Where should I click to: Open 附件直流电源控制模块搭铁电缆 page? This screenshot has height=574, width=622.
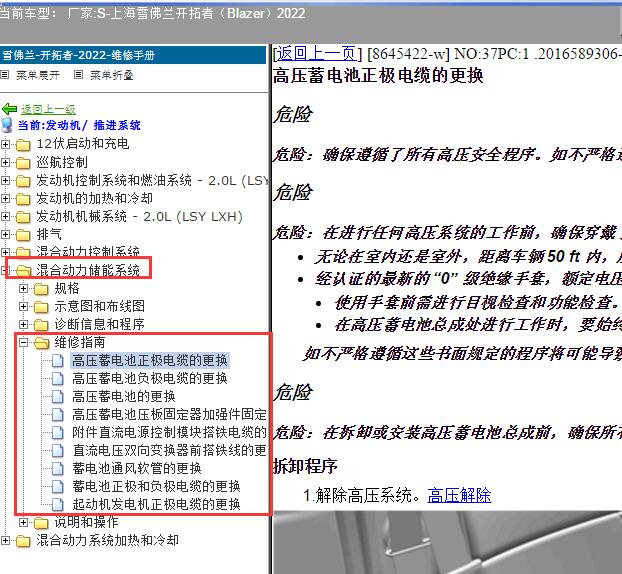pyautogui.click(x=169, y=432)
